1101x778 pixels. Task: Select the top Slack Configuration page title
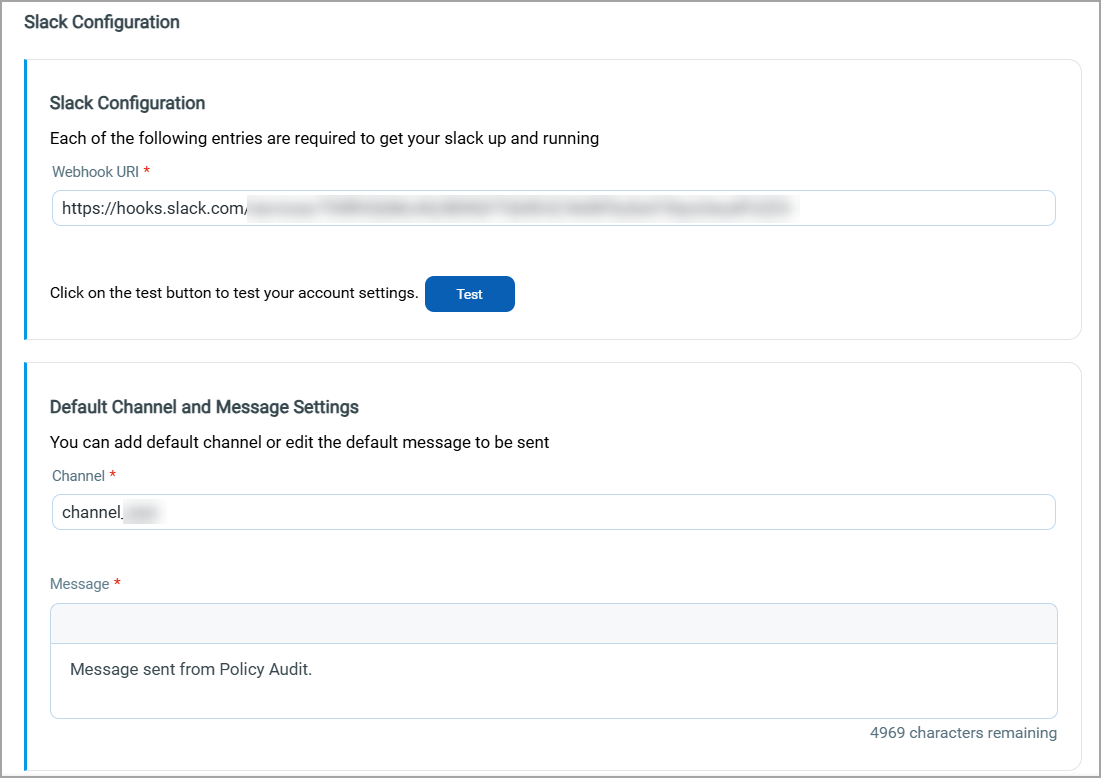coord(102,22)
